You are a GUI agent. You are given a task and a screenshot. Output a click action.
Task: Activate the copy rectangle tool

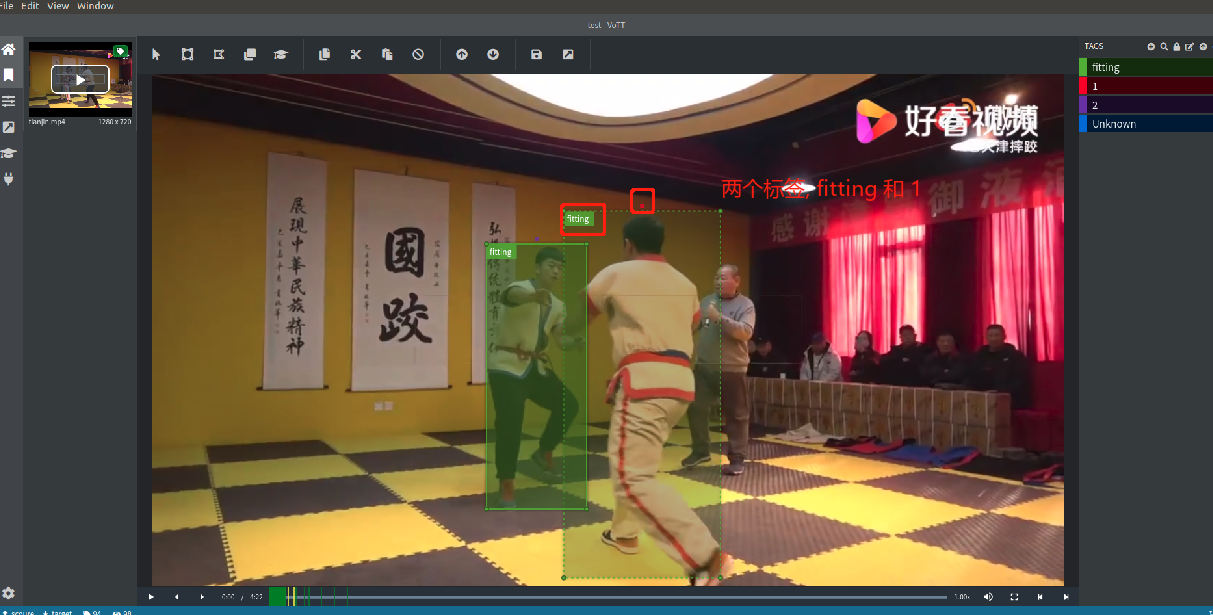point(250,54)
